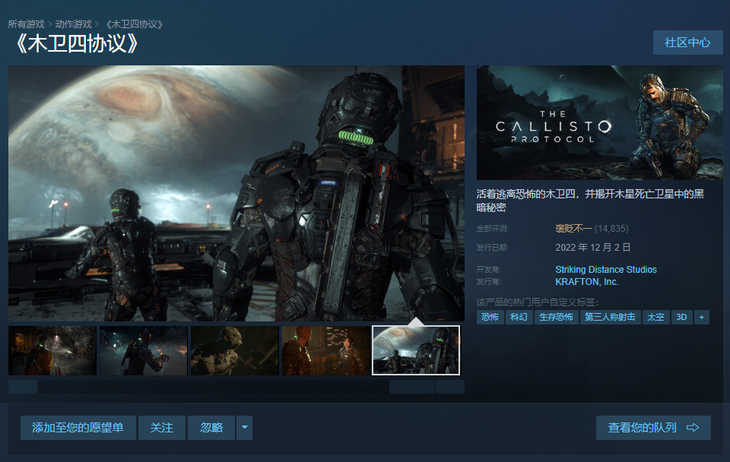The height and width of the screenshot is (462, 730).
Task: Click the left scroll handle under thumbnails
Action: [x=23, y=387]
